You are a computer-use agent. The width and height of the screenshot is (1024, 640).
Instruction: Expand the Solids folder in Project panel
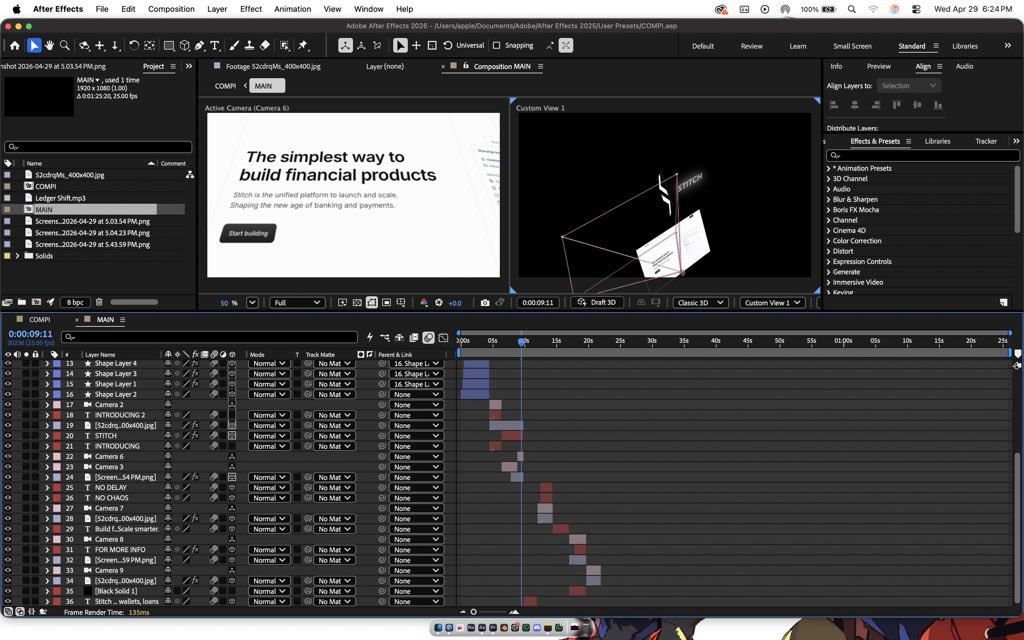pos(16,254)
